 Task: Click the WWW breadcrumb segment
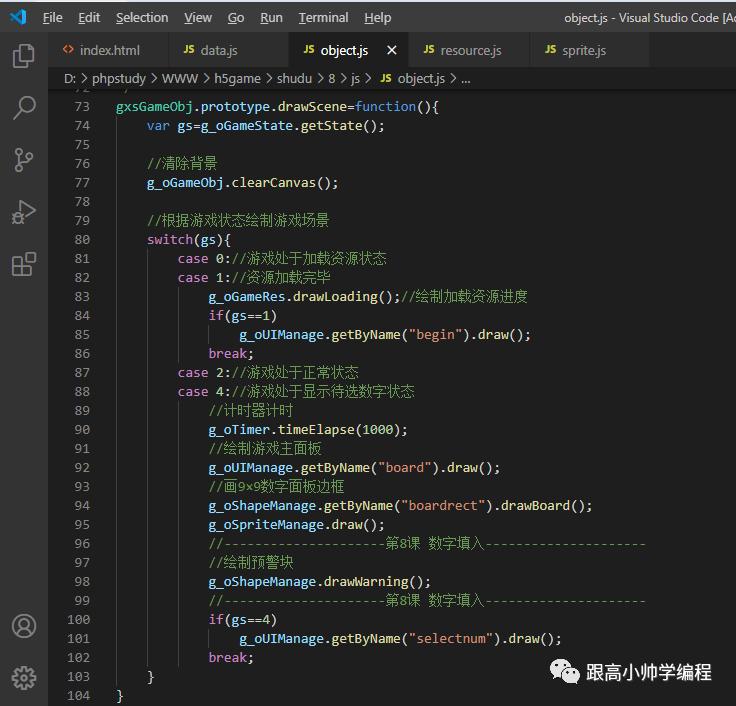click(180, 78)
